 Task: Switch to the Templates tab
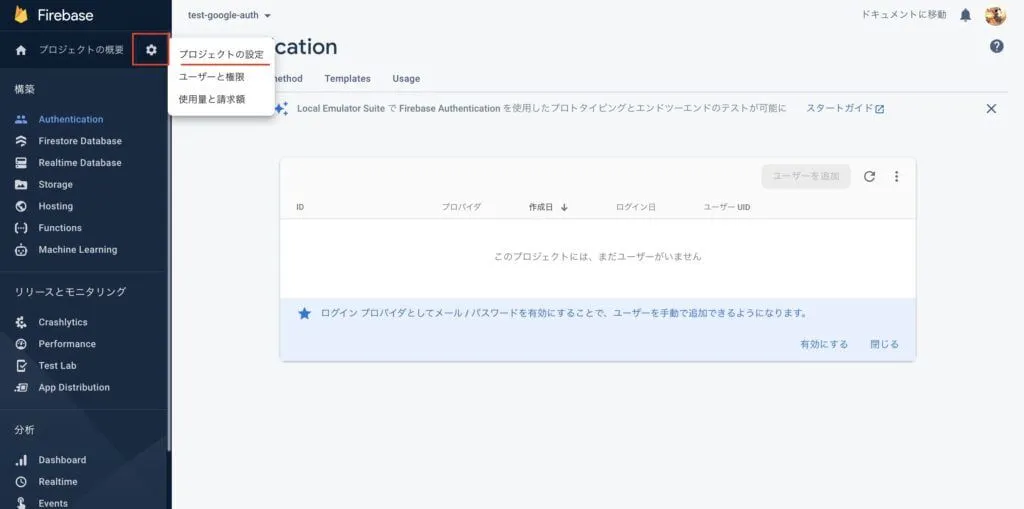[347, 78]
